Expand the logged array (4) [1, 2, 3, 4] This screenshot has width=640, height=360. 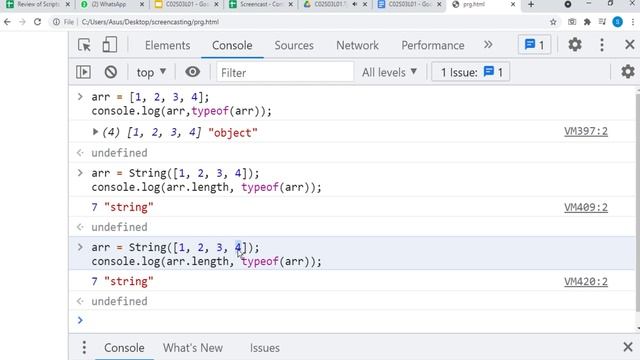pyautogui.click(x=95, y=132)
